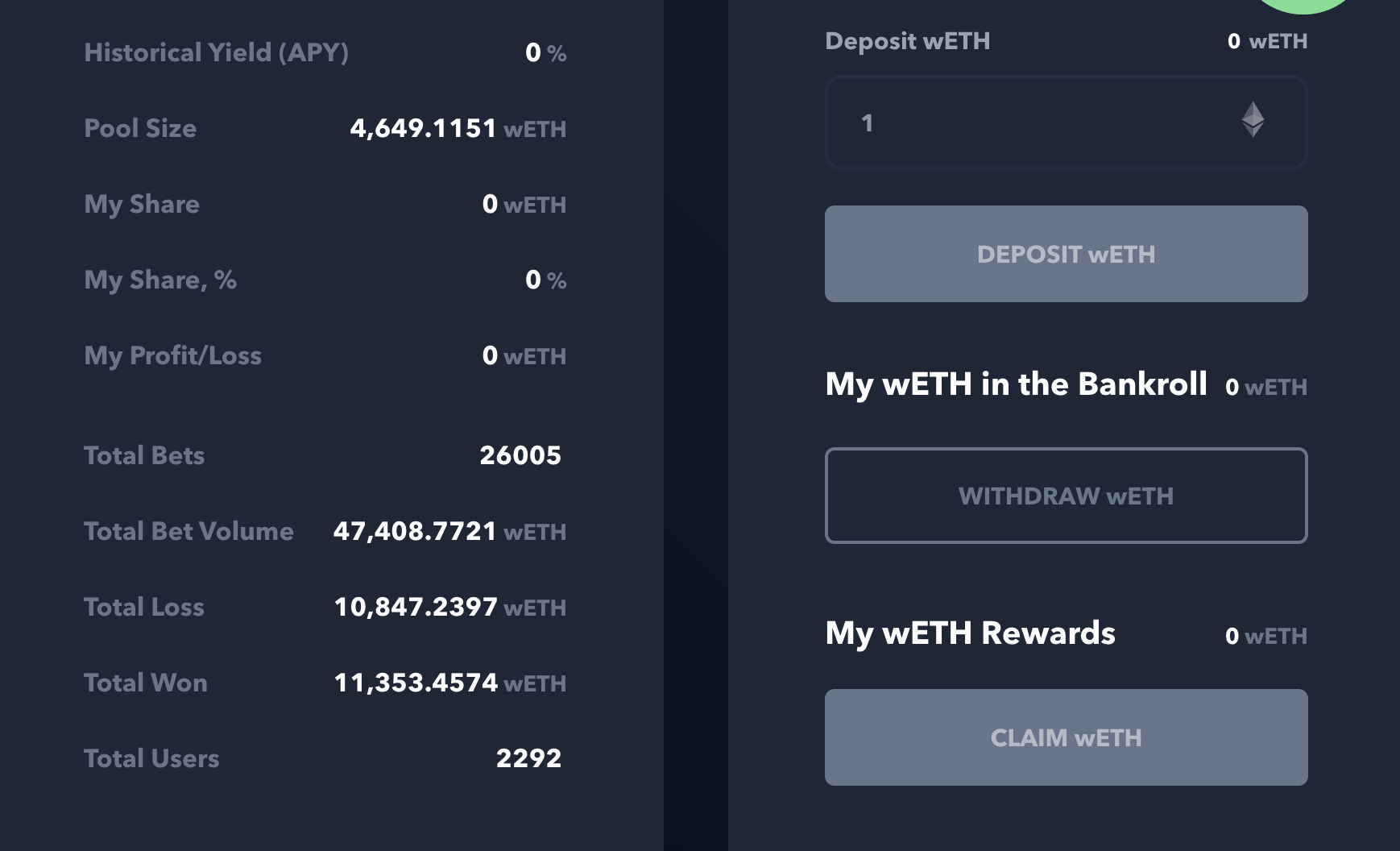Select the Total Users count 2292

tap(528, 758)
